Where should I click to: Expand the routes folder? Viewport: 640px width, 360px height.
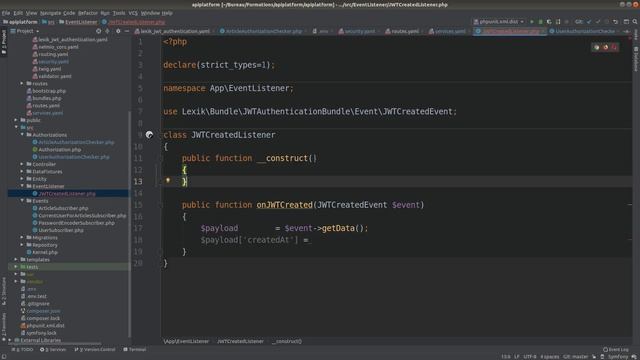pos(22,83)
